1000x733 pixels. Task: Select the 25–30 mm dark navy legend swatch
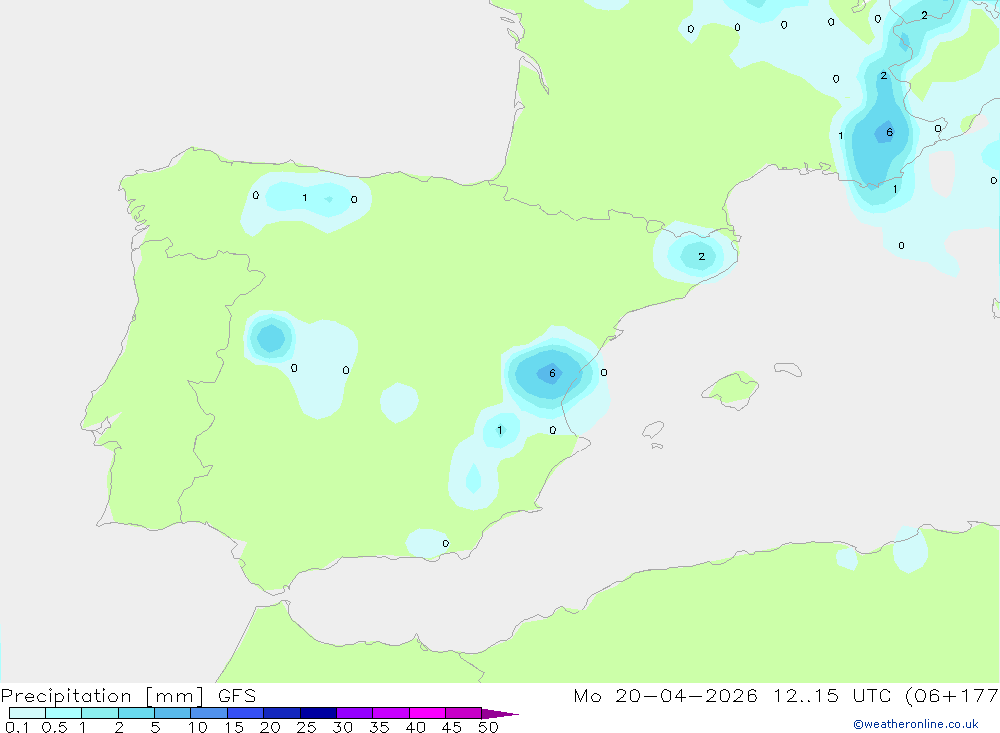pyautogui.click(x=318, y=713)
